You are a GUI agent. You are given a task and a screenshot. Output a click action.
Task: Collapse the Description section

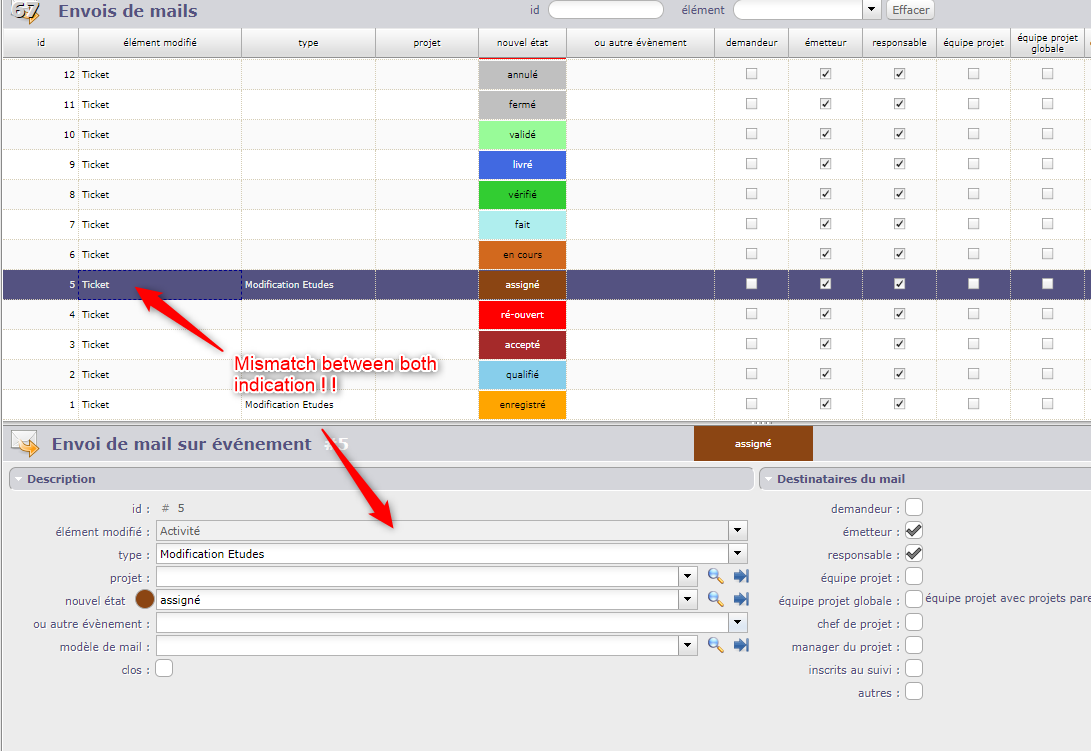tap(19, 479)
